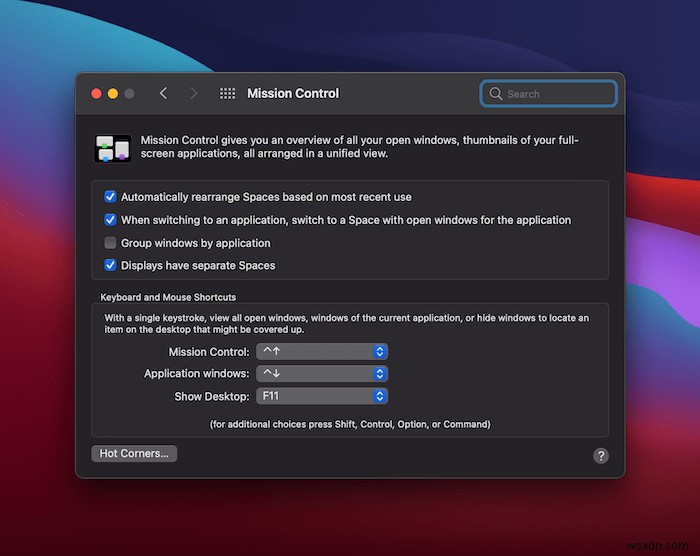The image size is (700, 556).
Task: Open help with the question mark button
Action: (x=601, y=456)
